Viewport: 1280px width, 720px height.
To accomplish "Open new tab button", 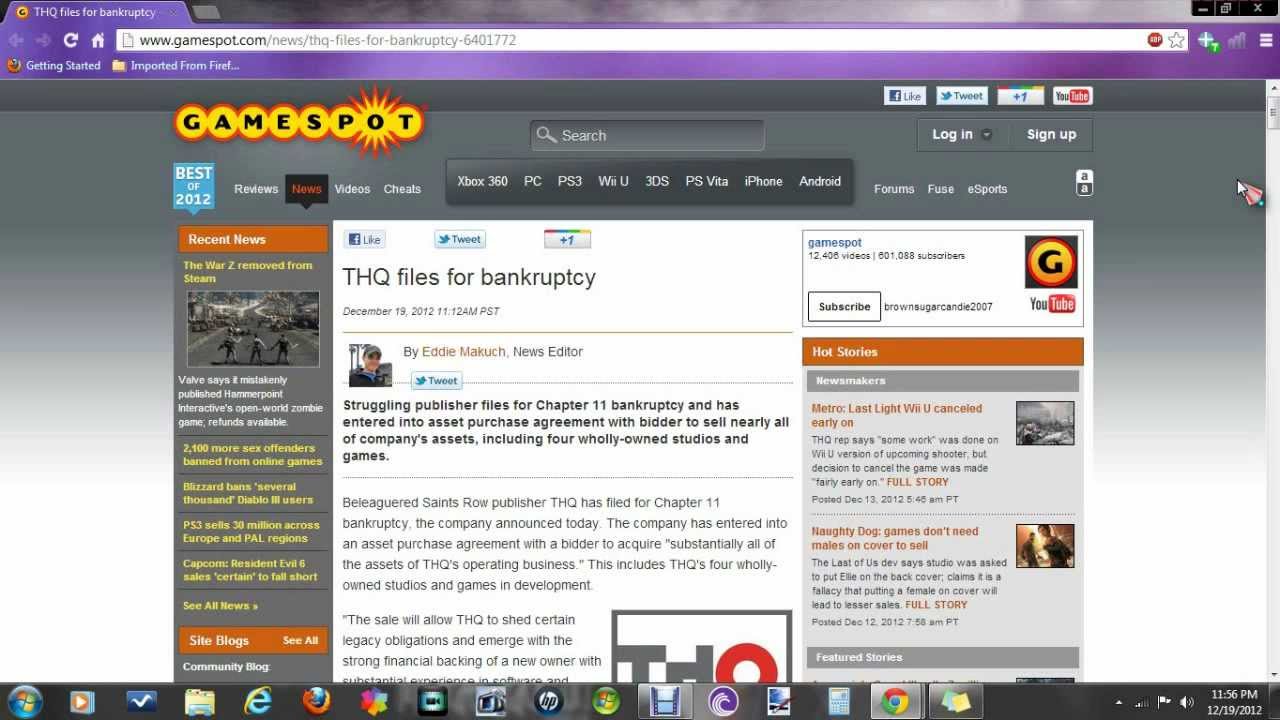I will (x=206, y=12).
